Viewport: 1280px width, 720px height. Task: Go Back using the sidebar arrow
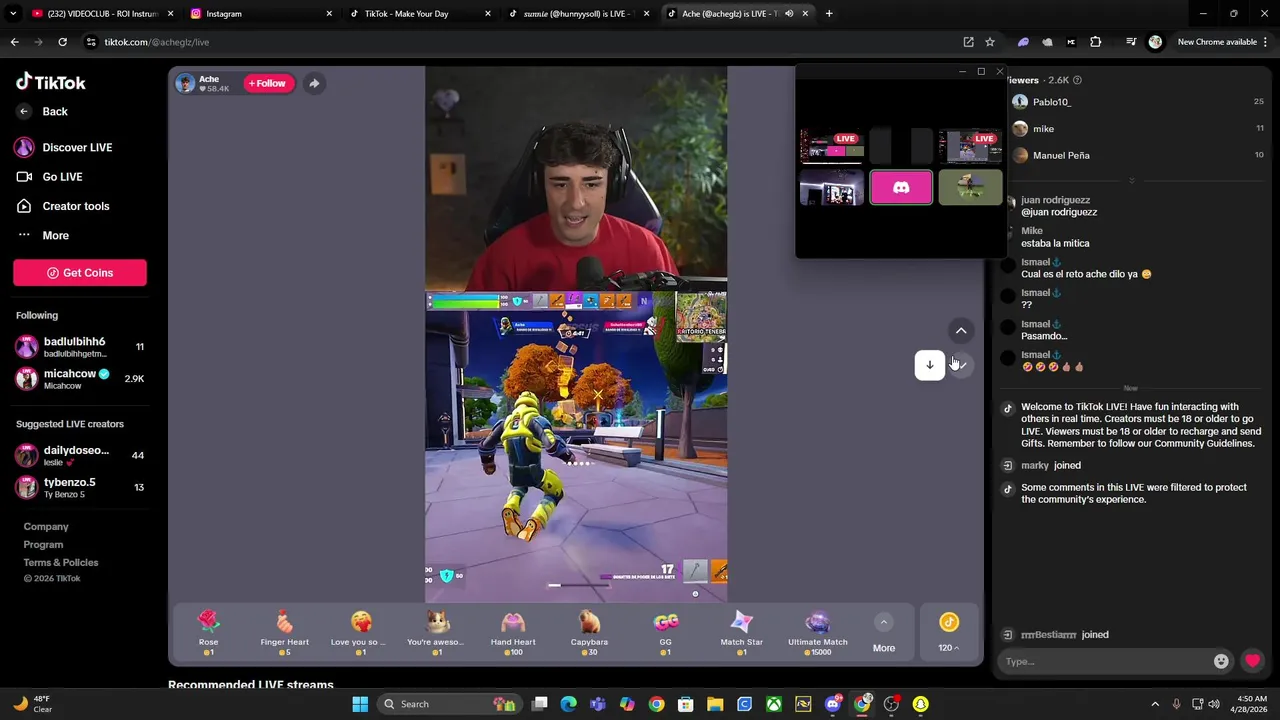click(x=24, y=111)
